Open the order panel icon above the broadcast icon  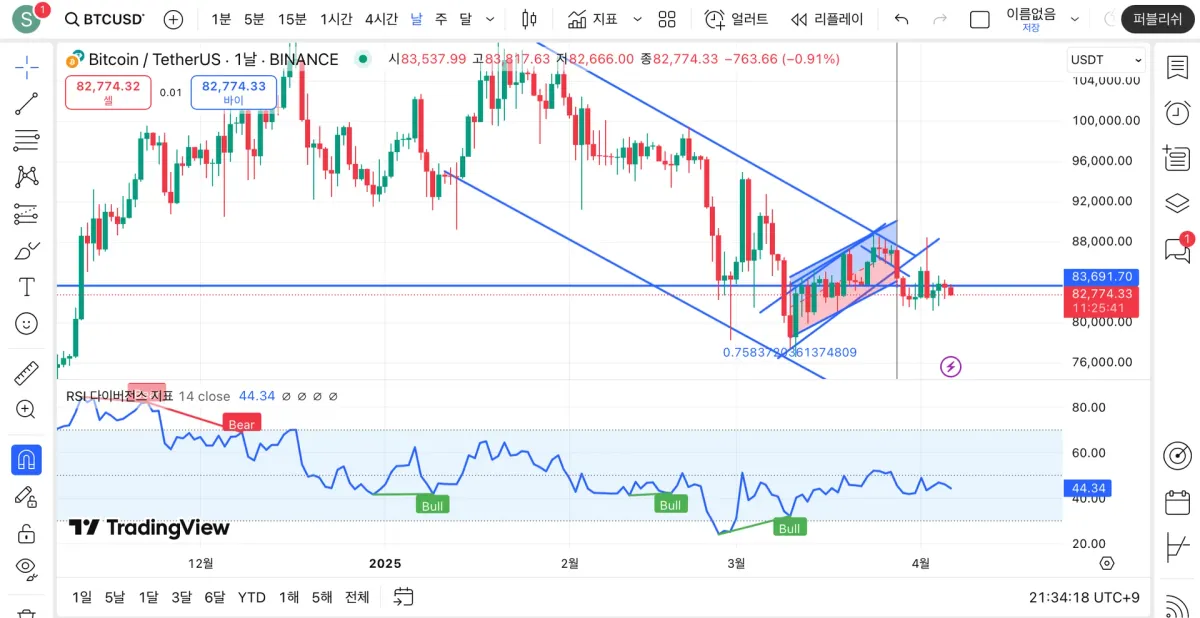1177,548
